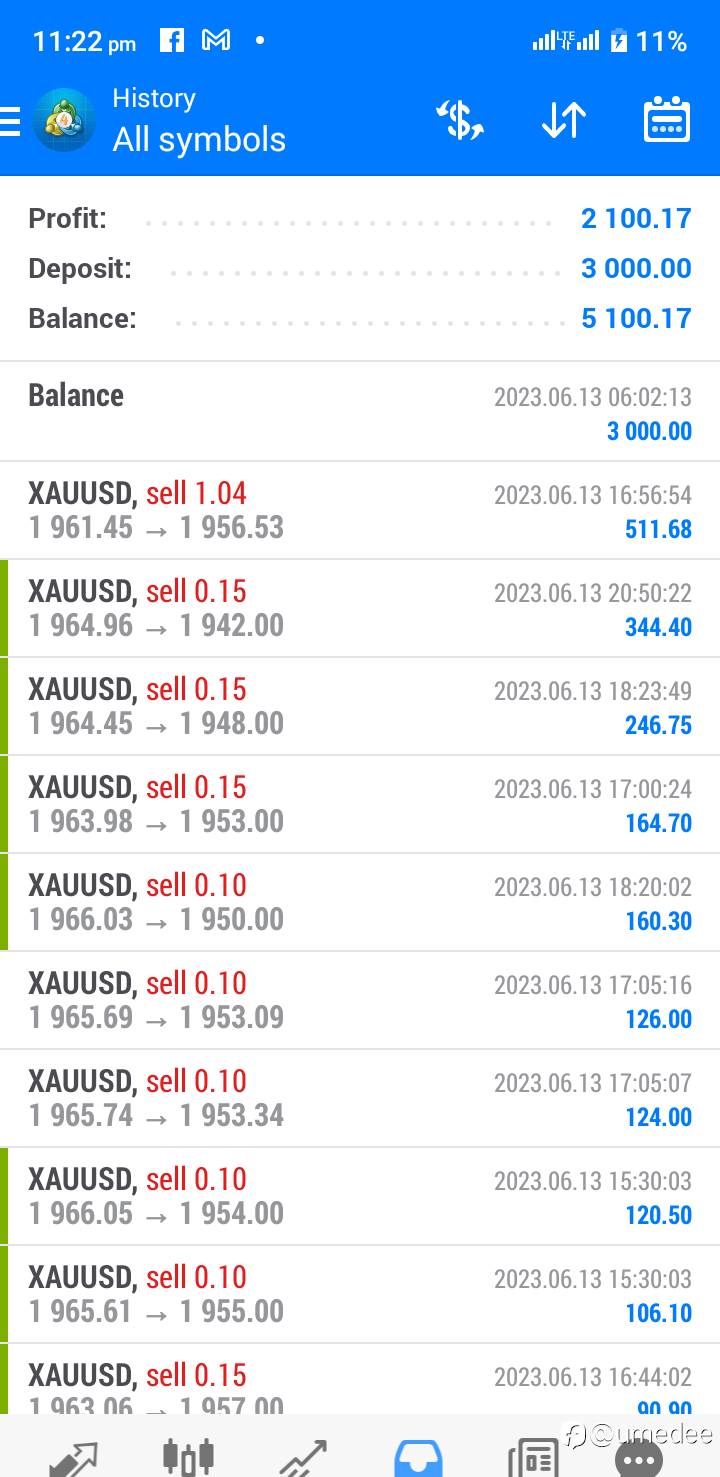Open the trade with 106.10 profit
Viewport: 720px width, 1477px height.
pyautogui.click(x=360, y=1294)
